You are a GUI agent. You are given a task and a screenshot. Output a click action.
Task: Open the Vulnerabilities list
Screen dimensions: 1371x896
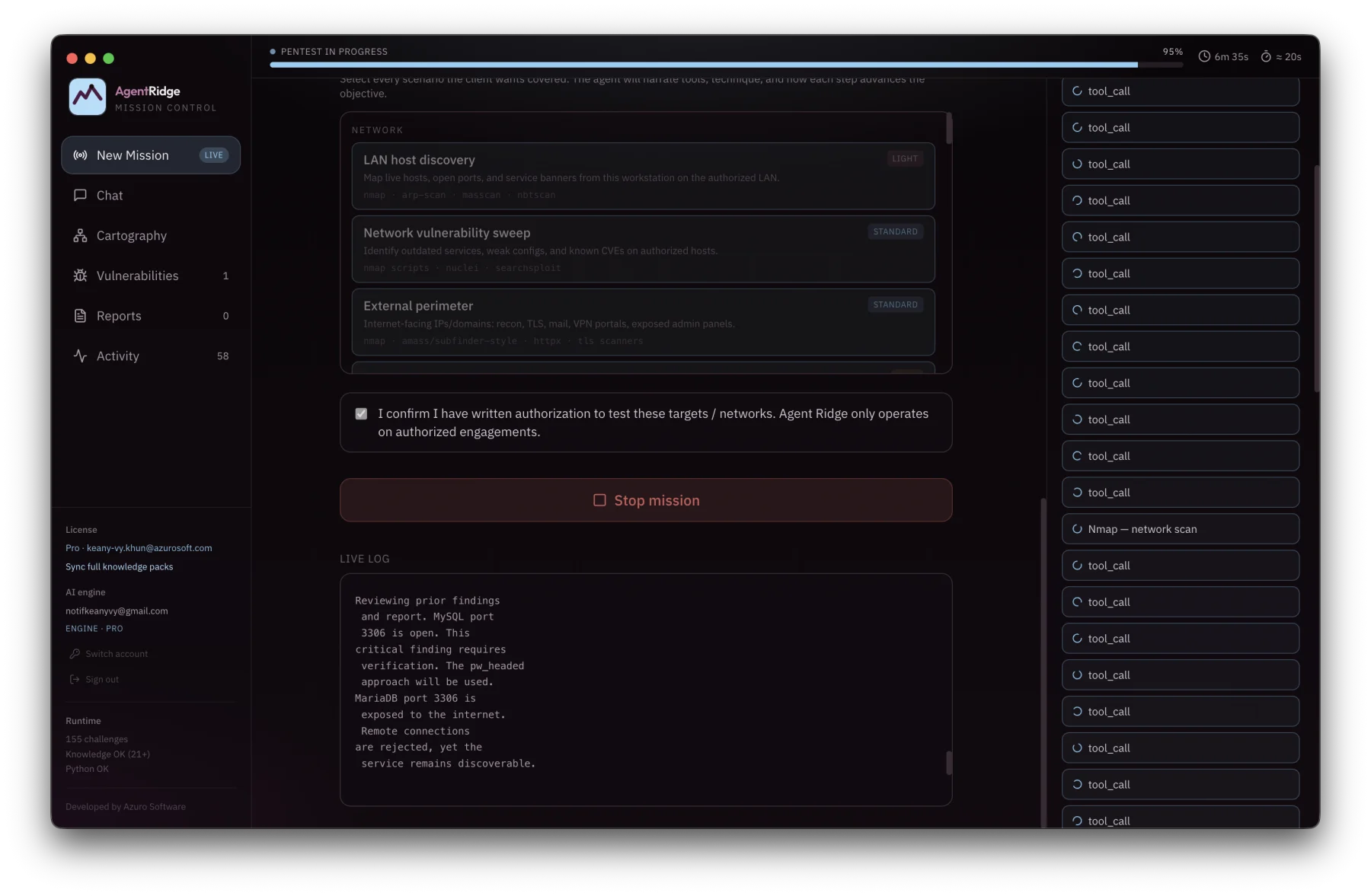[151, 276]
